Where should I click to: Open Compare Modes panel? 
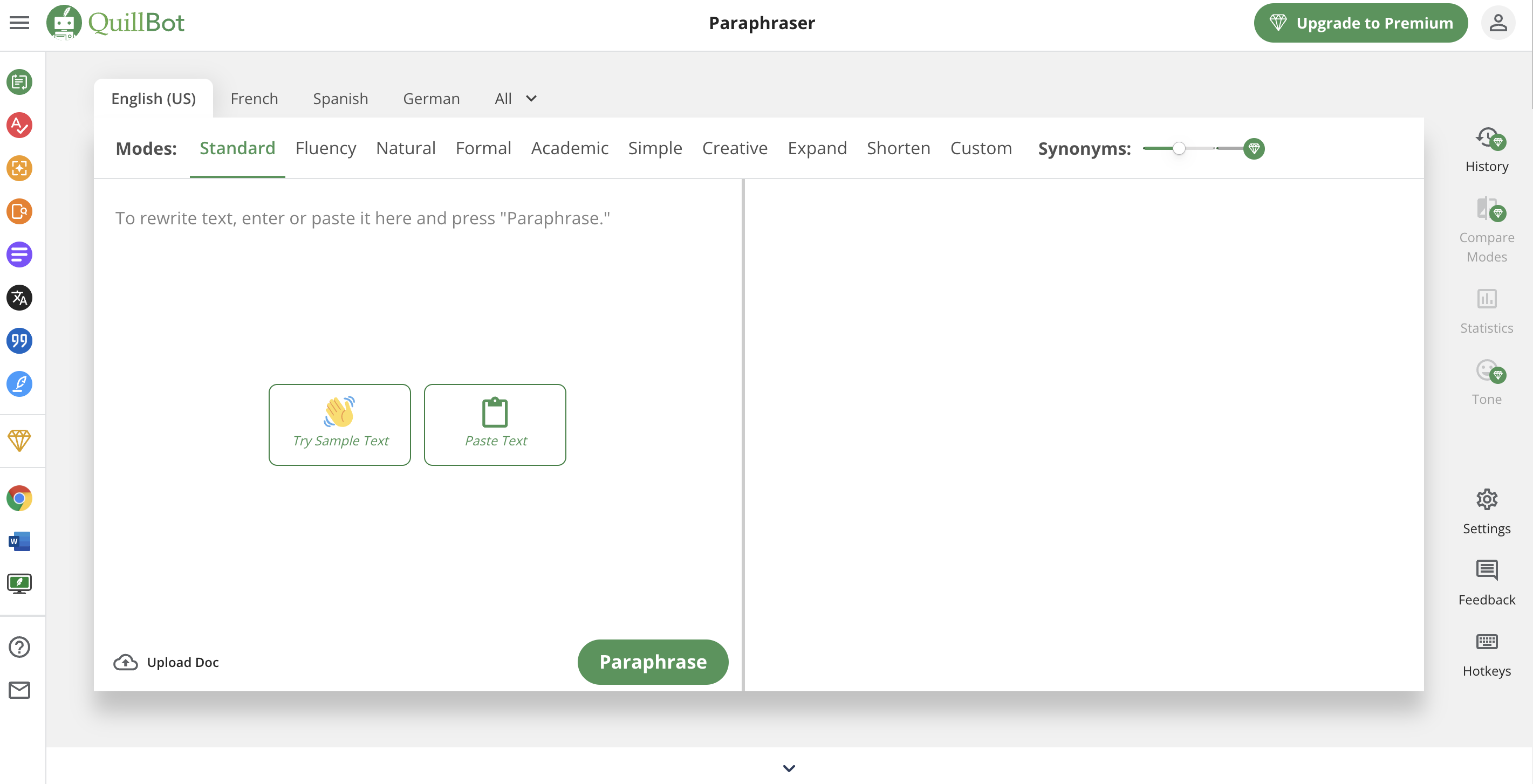click(x=1487, y=231)
